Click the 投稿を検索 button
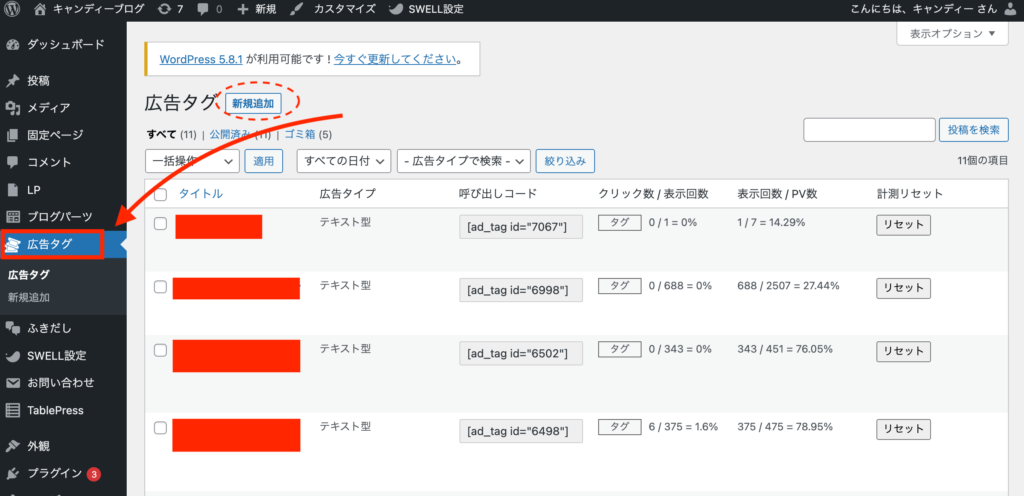The image size is (1024, 496). 974,130
